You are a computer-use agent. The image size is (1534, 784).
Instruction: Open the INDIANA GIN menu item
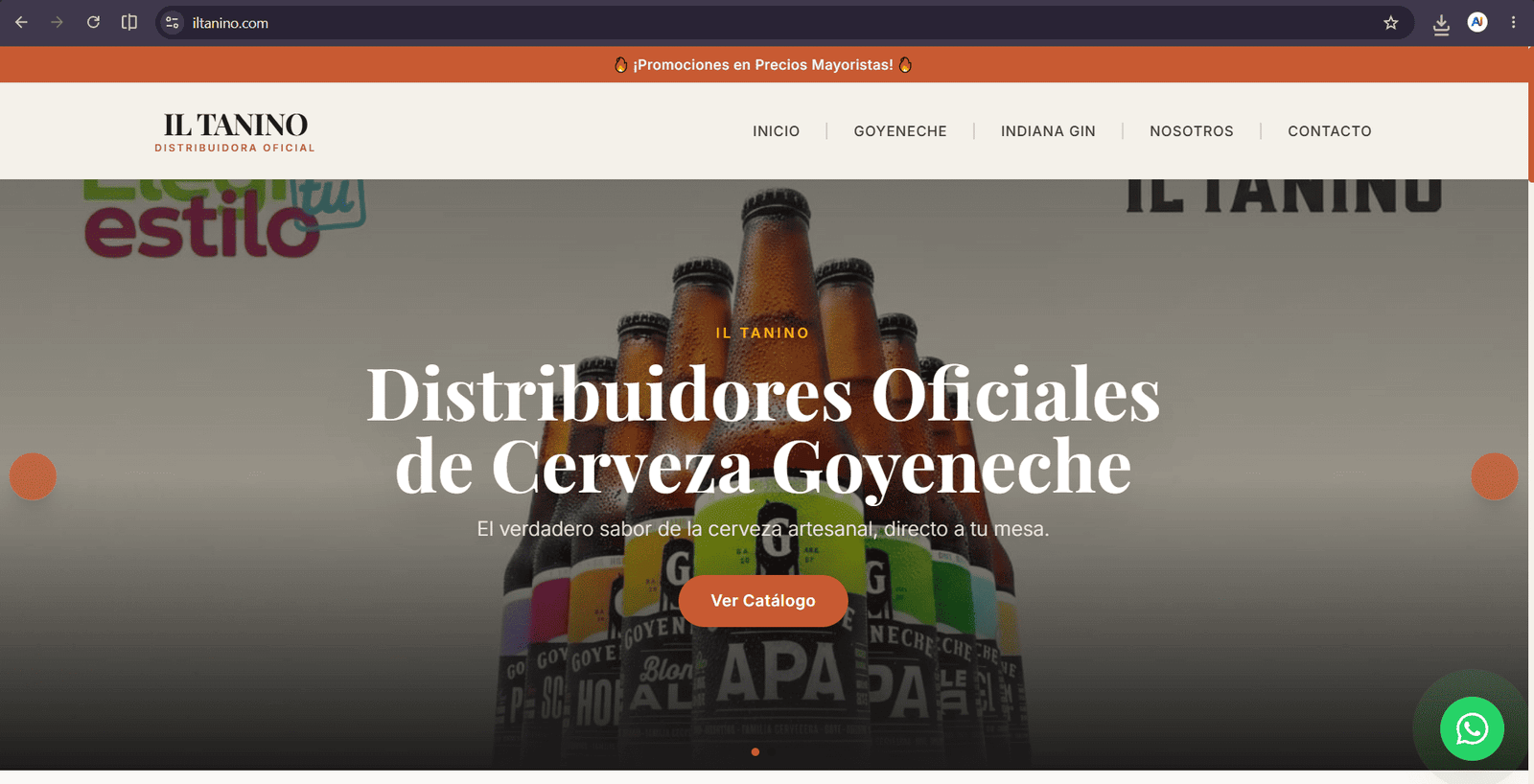[1048, 131]
